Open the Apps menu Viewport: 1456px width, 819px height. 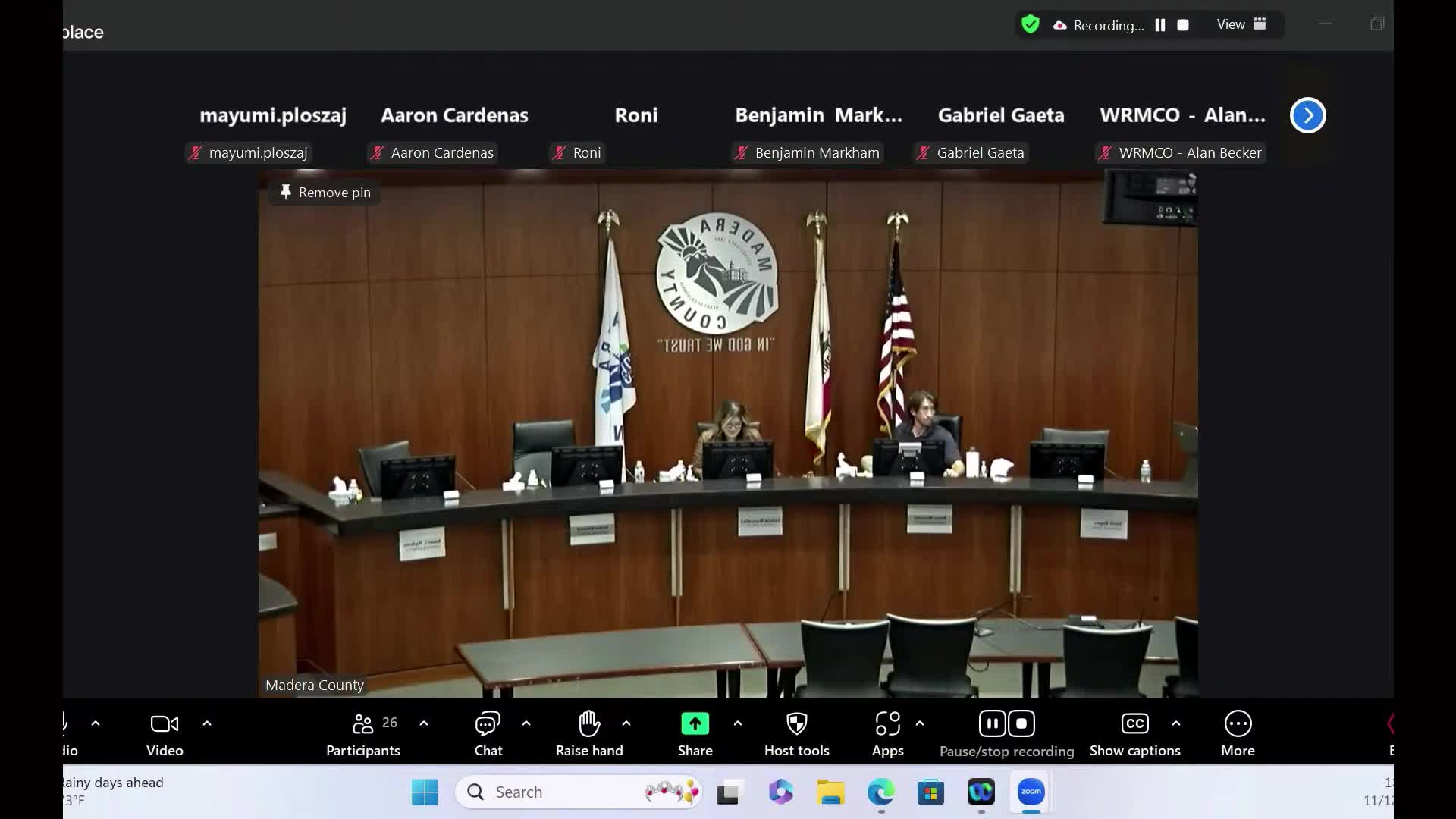pos(887,733)
